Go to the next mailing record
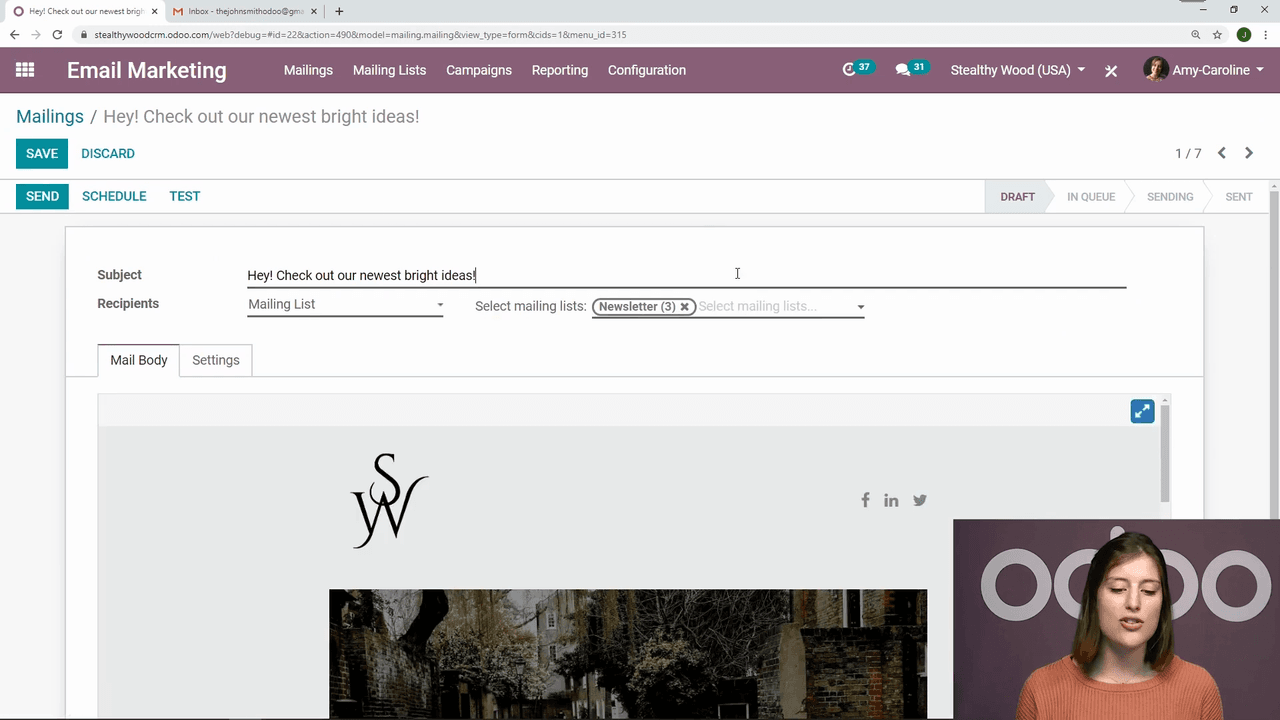This screenshot has height=720, width=1280. (x=1249, y=153)
